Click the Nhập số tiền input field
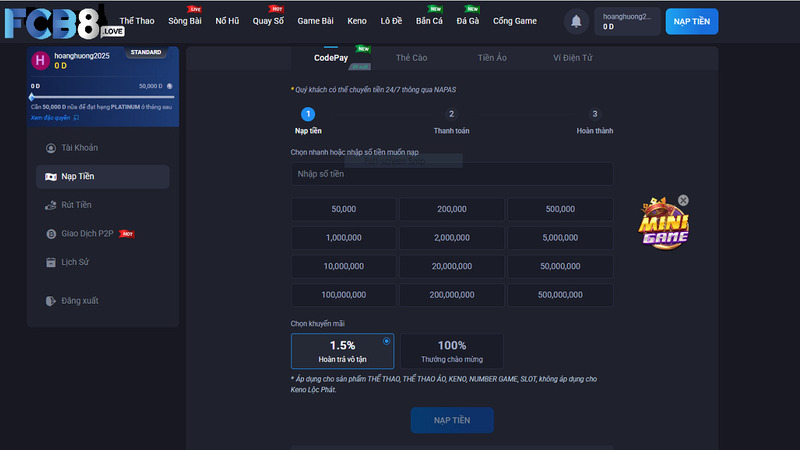 pos(452,174)
